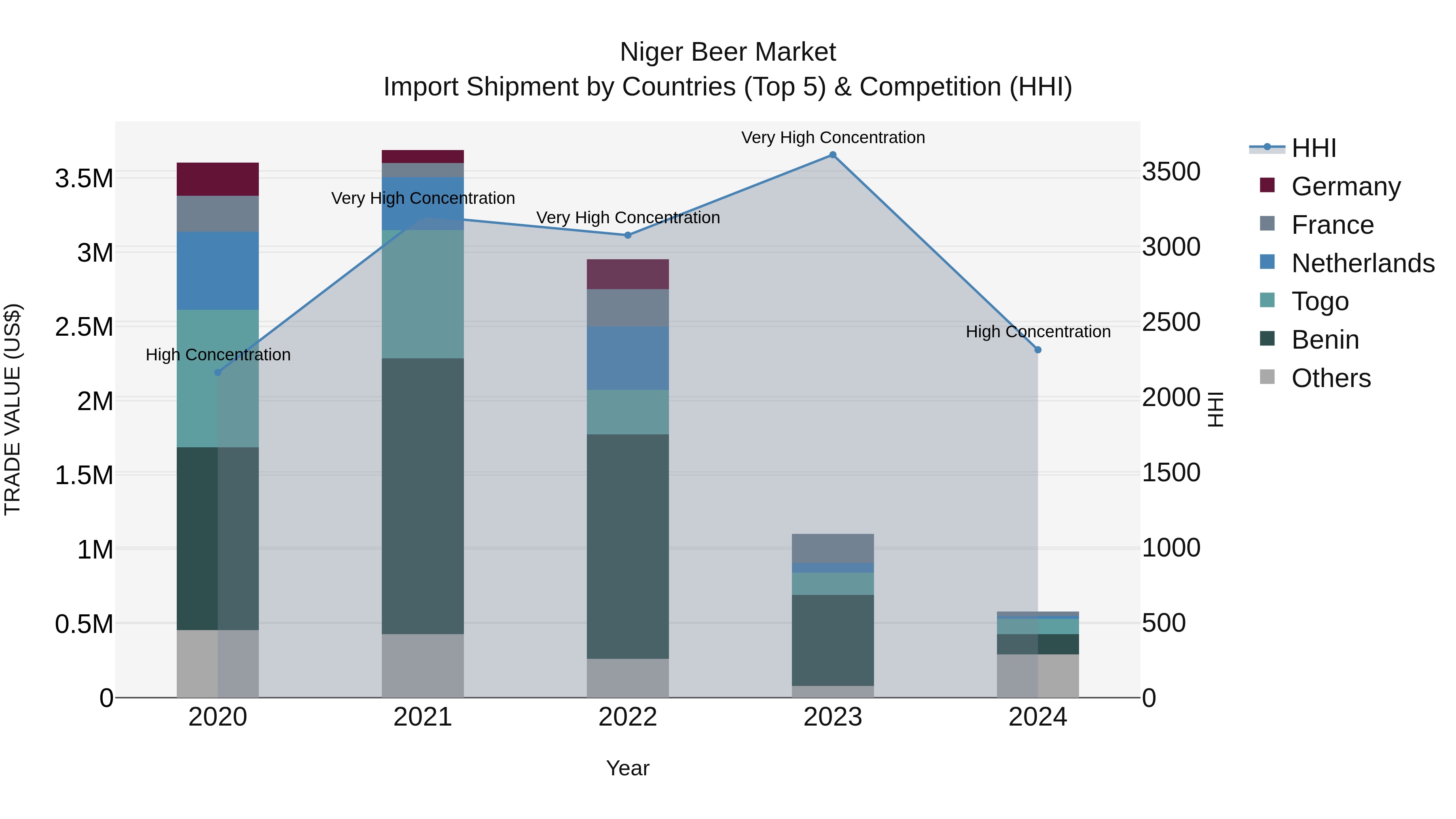
Task: Select the Netherlands segment of 2020 bar
Action: pyautogui.click(x=218, y=271)
